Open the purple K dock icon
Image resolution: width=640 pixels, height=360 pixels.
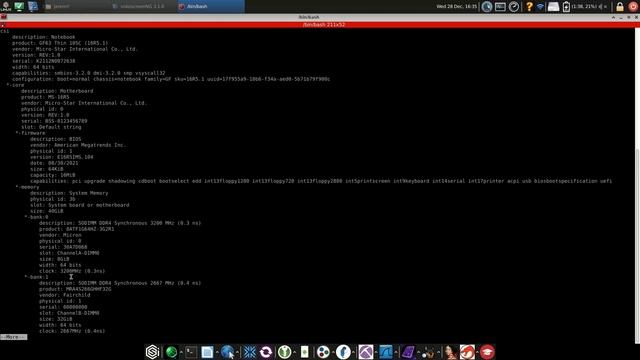pyautogui.click(x=366, y=352)
